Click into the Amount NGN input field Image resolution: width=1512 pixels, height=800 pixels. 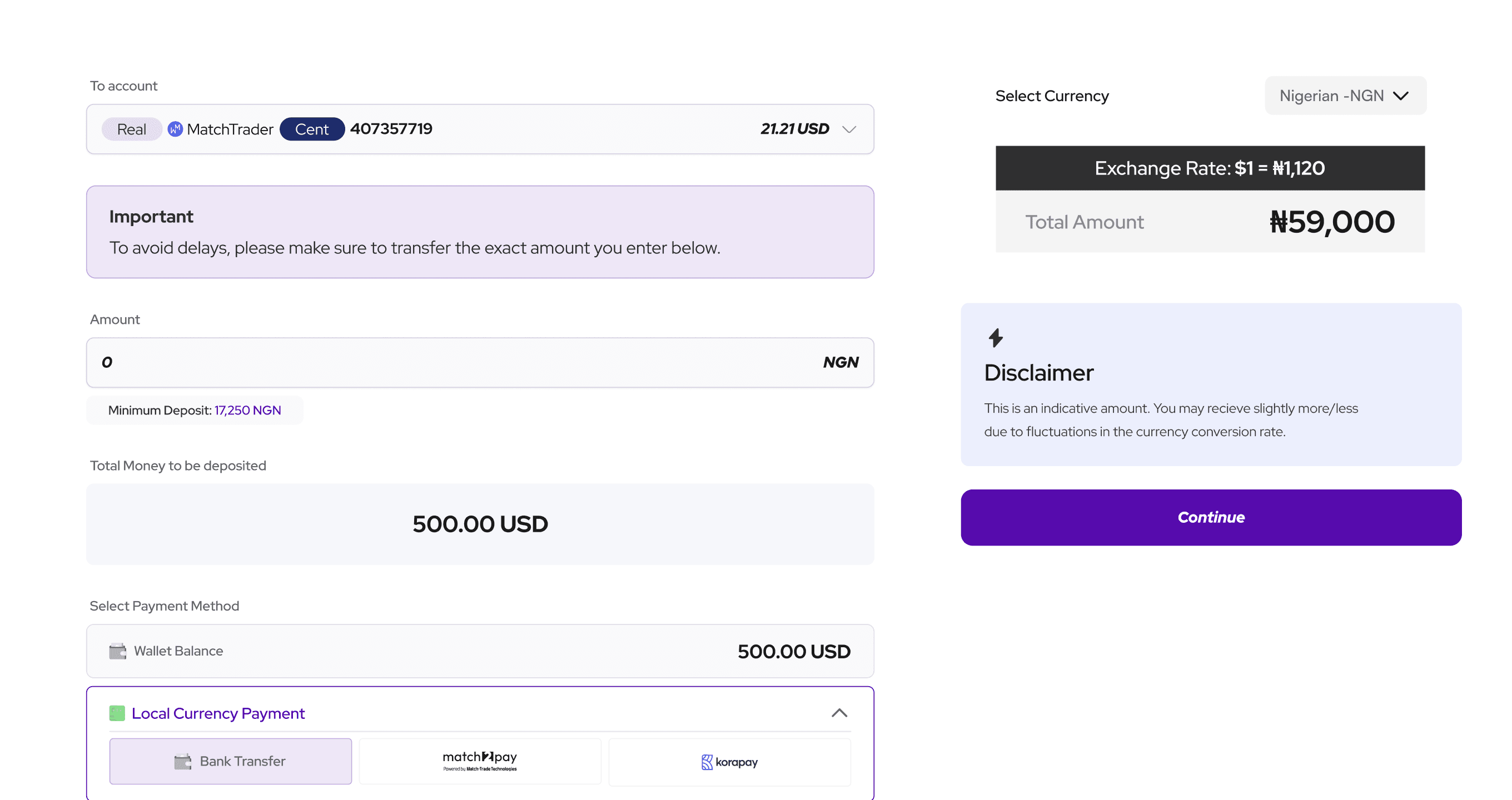pos(480,362)
